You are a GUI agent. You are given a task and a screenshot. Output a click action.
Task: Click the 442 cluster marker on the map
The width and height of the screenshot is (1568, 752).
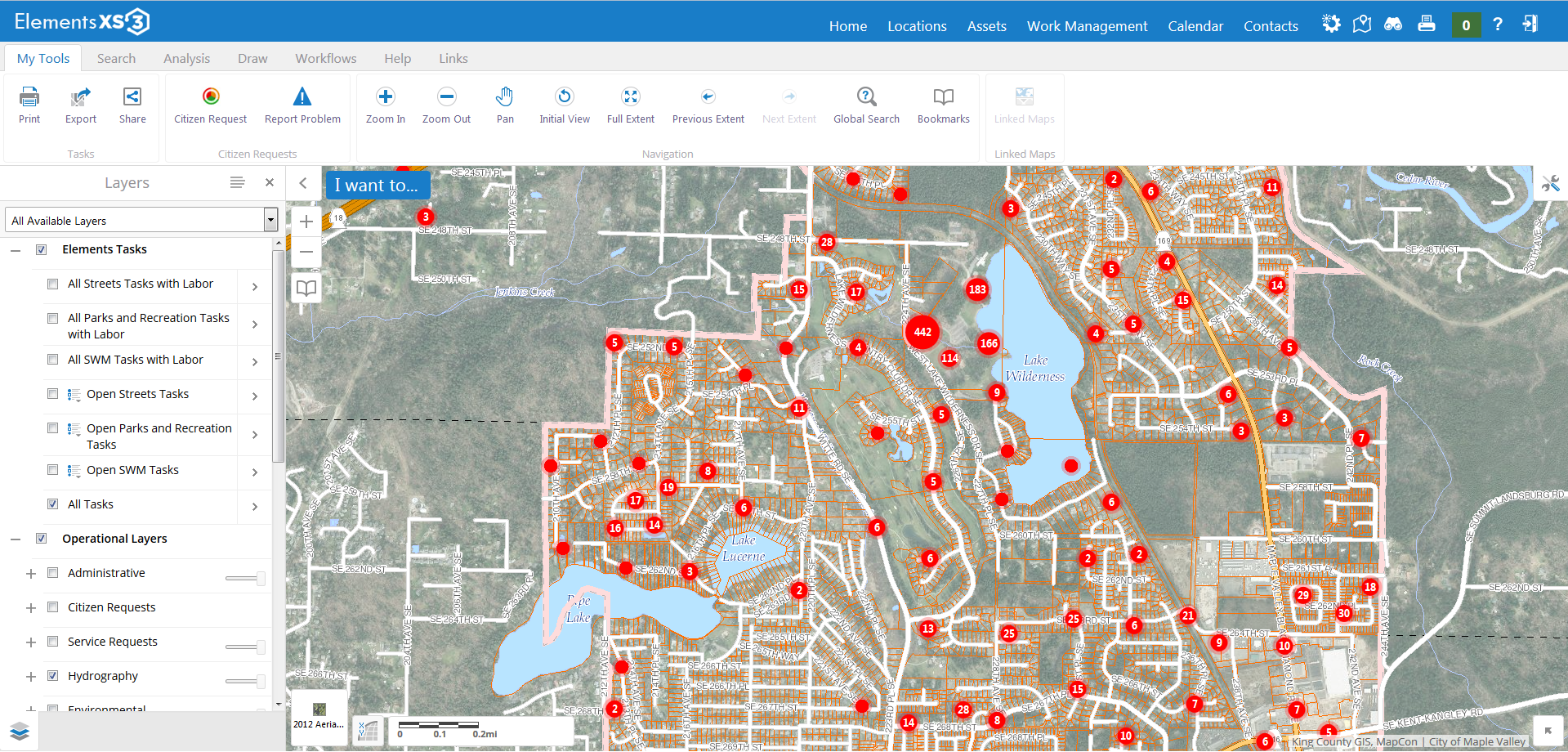922,333
